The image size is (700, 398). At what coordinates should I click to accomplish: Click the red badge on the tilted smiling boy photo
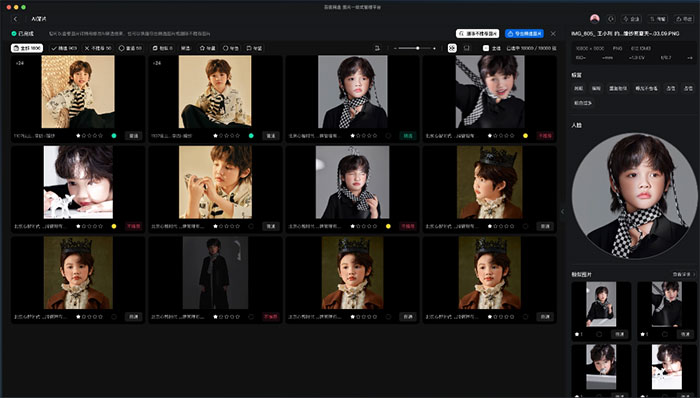545,136
